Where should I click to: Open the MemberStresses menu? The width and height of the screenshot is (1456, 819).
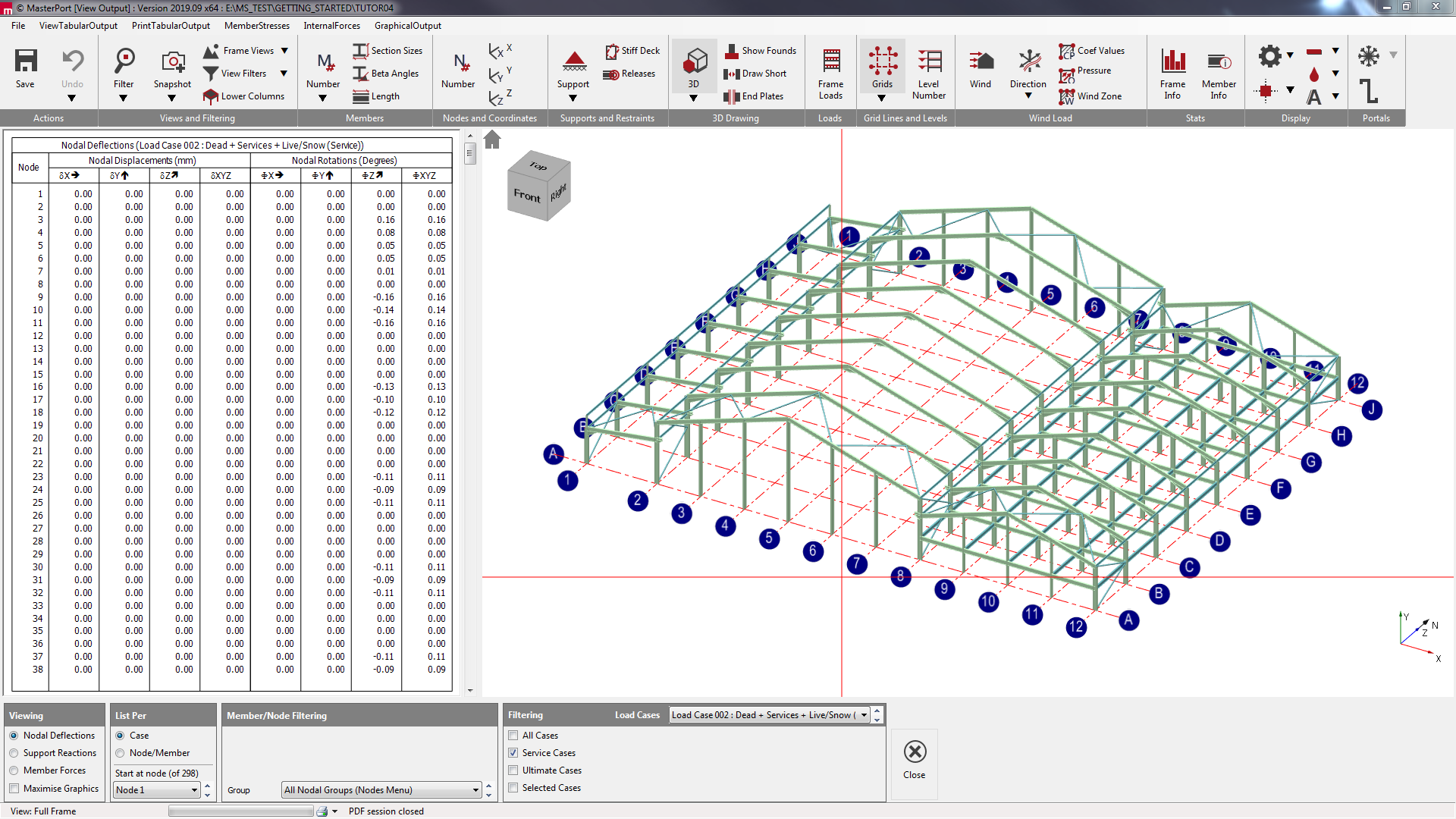click(x=256, y=26)
